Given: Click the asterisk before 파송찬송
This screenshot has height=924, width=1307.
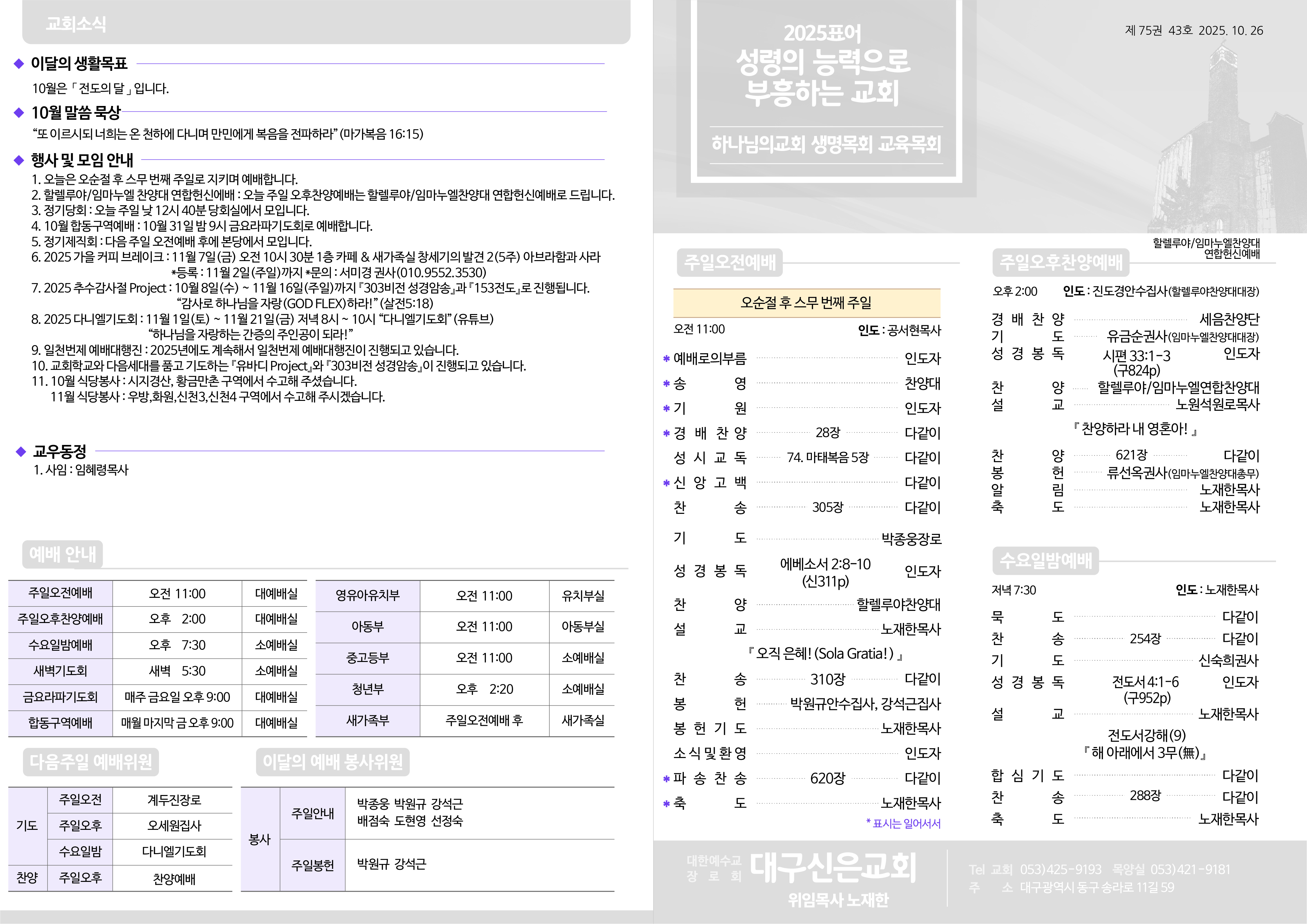Looking at the screenshot, I should tap(666, 779).
